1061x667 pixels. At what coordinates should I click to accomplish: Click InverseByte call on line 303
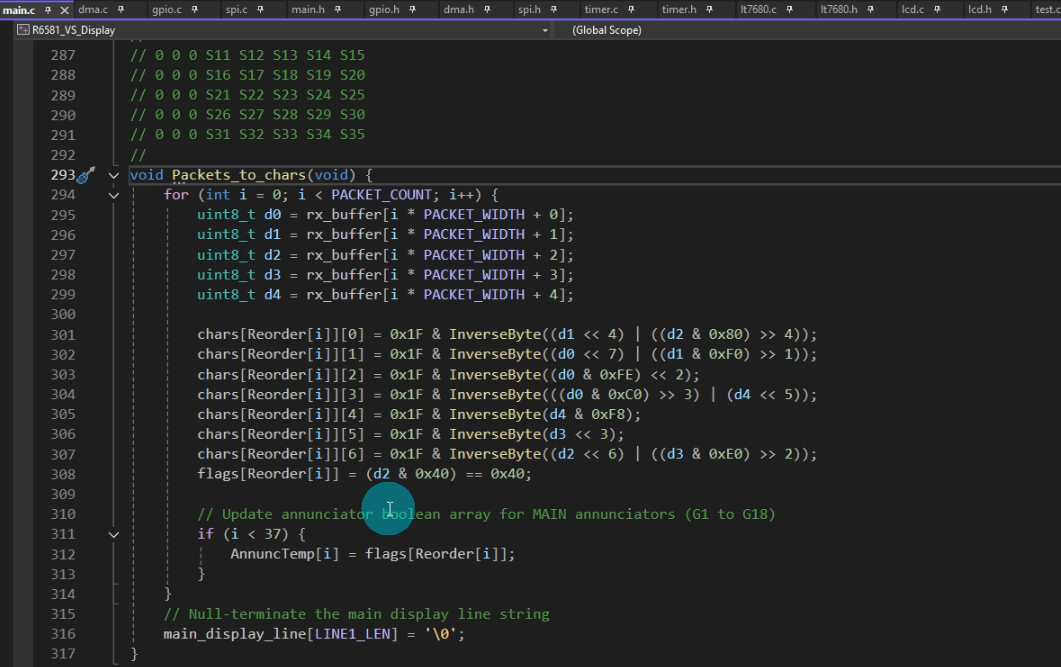coord(495,374)
